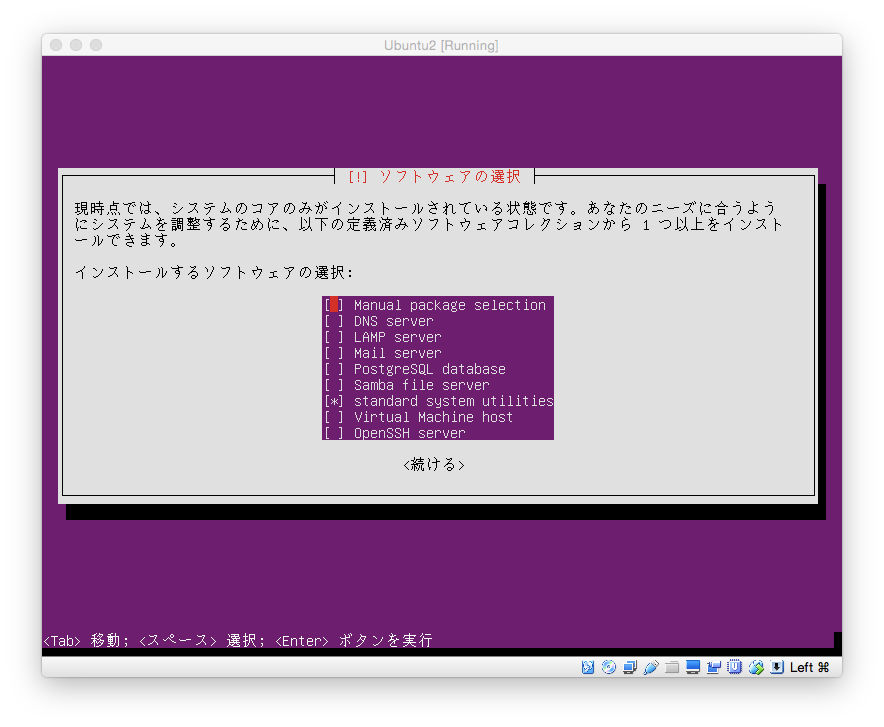
Task: Tick the Mail server checkbox
Action: point(334,353)
